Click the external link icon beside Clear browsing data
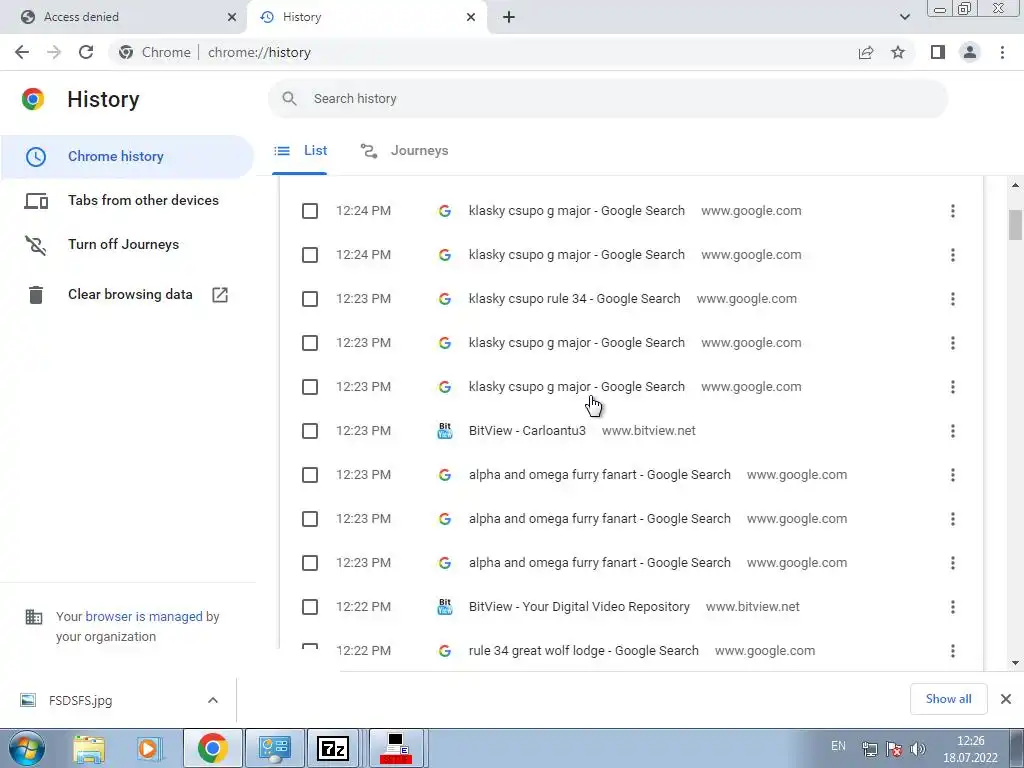 point(220,295)
